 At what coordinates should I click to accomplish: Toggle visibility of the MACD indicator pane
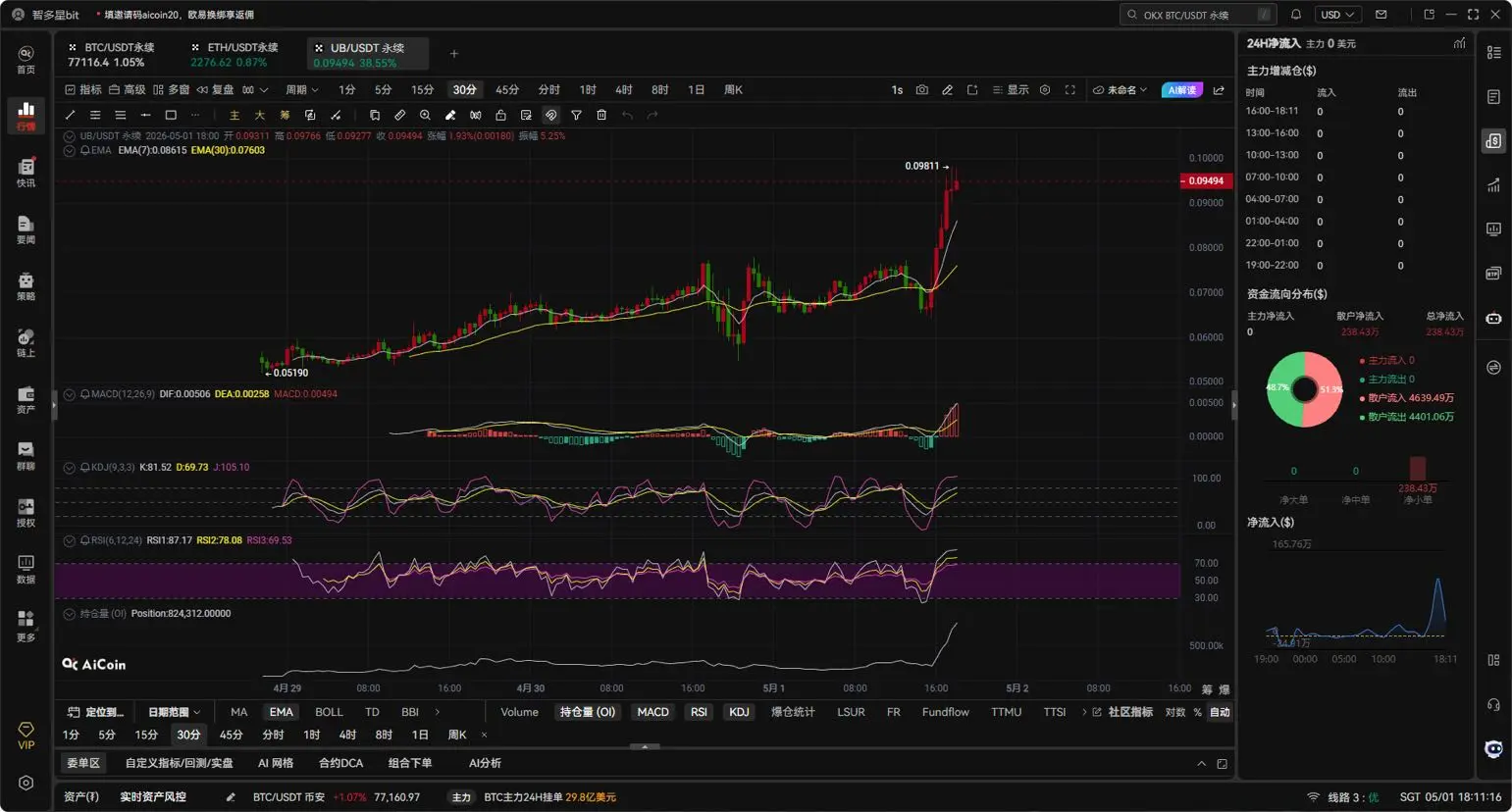point(70,394)
